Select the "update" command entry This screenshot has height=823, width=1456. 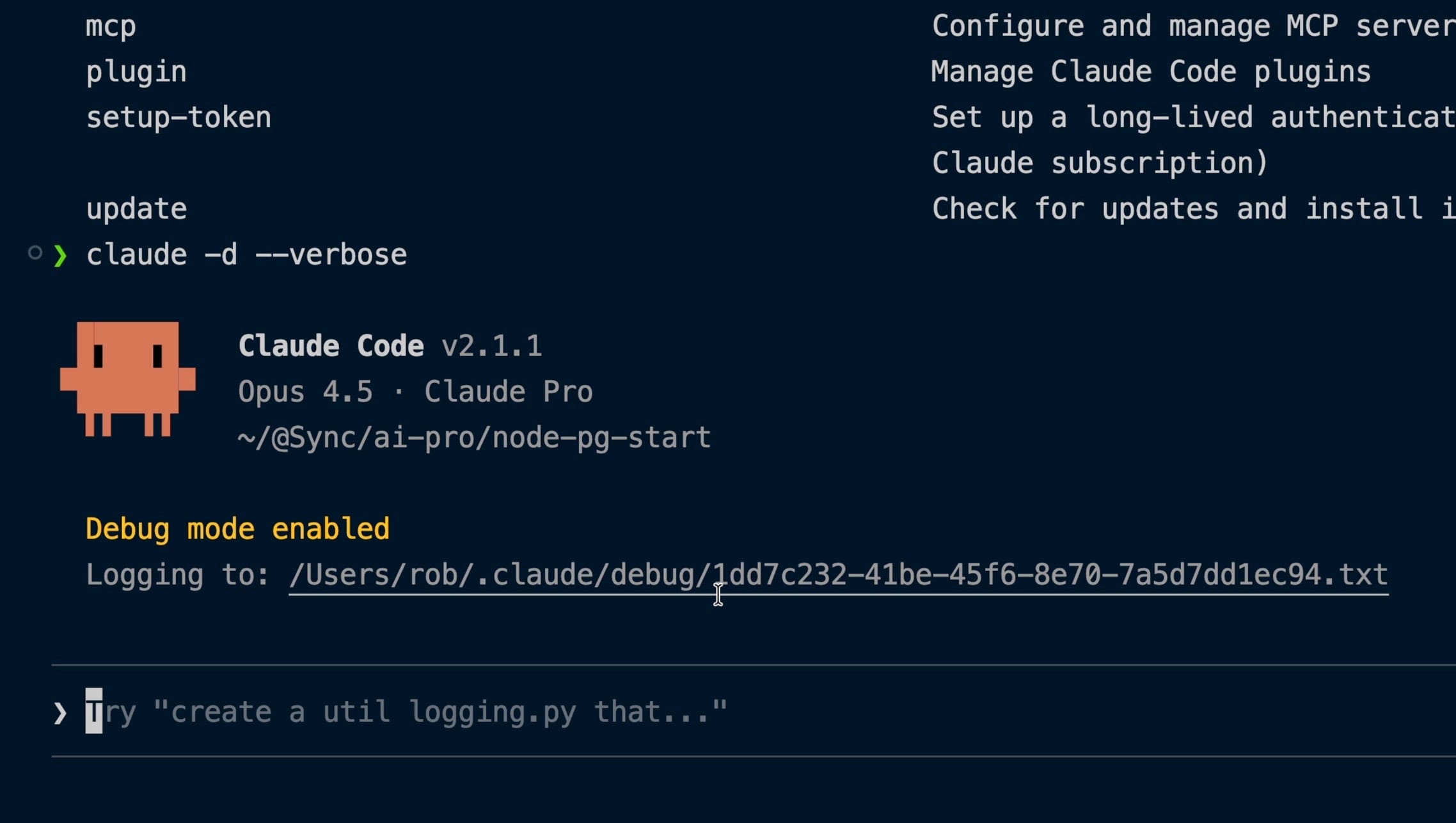click(x=136, y=209)
